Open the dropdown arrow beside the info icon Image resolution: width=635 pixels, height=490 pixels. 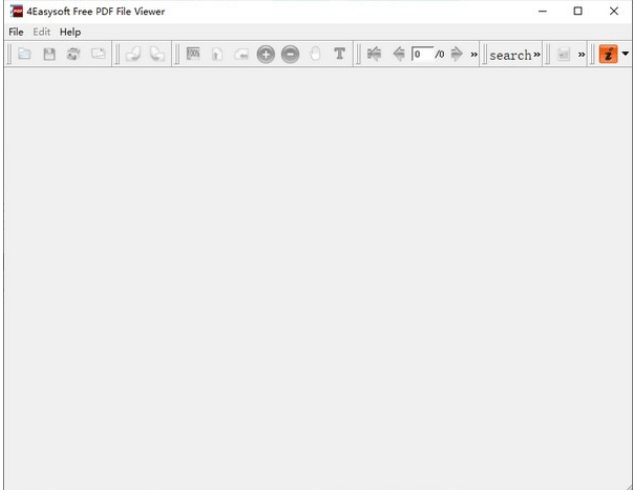pos(625,53)
